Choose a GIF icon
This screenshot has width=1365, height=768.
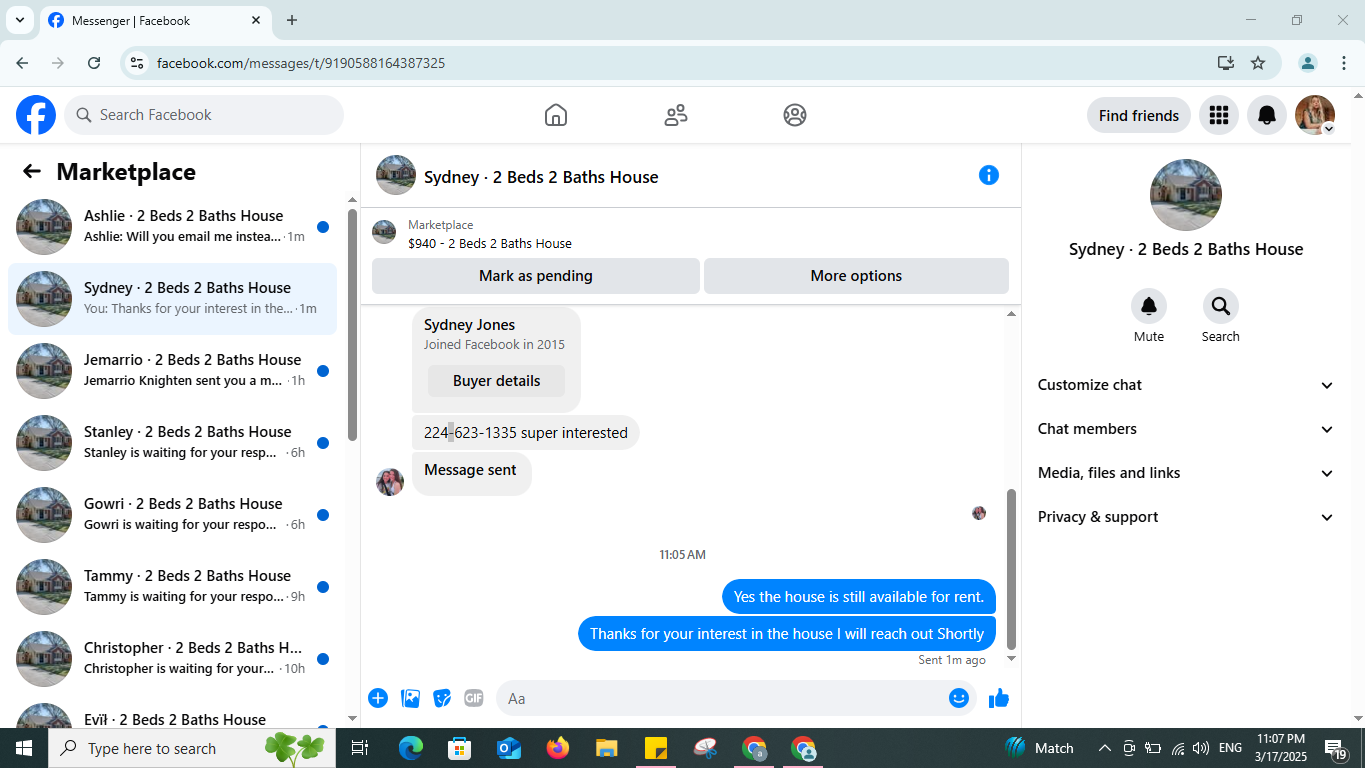point(474,698)
